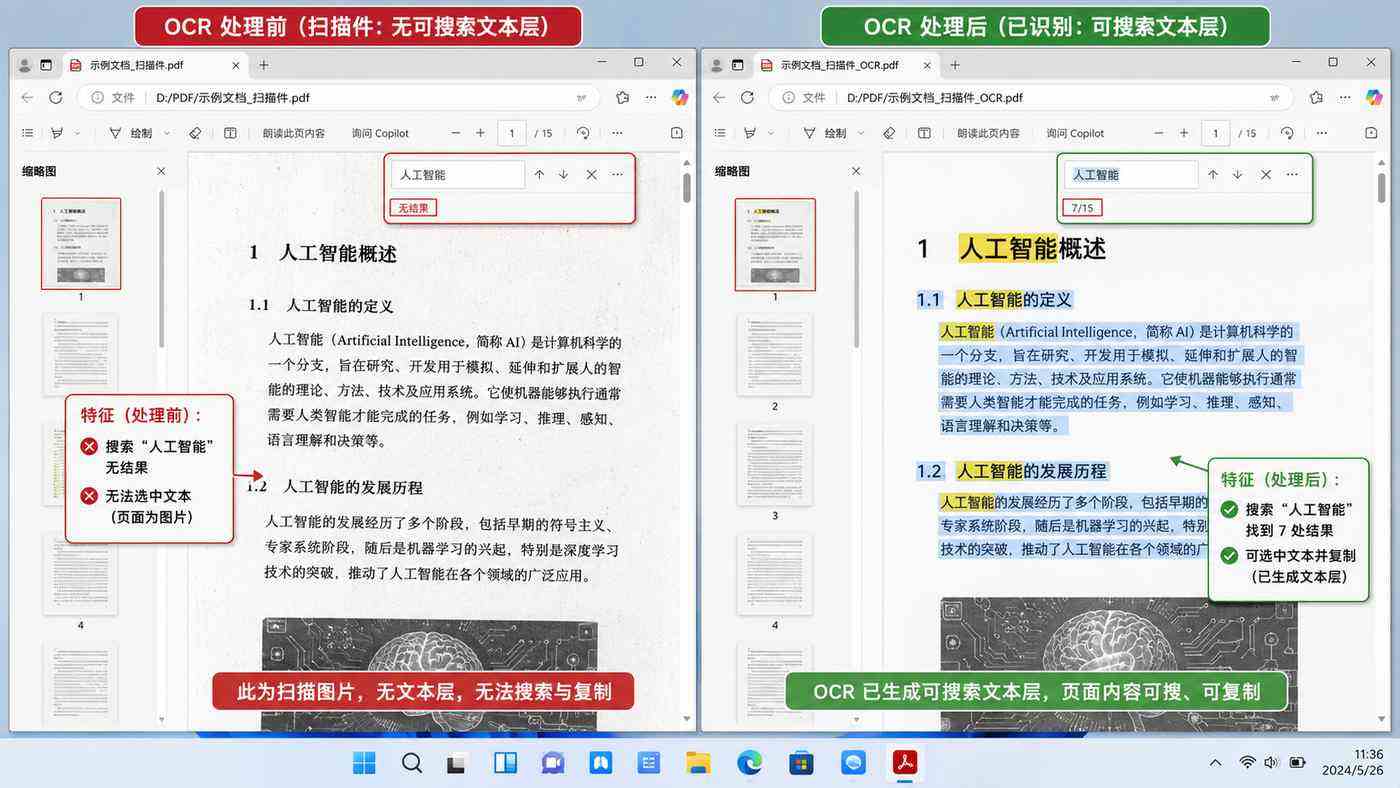The height and width of the screenshot is (788, 1400).
Task: Go to next search result in left window
Action: click(x=564, y=174)
